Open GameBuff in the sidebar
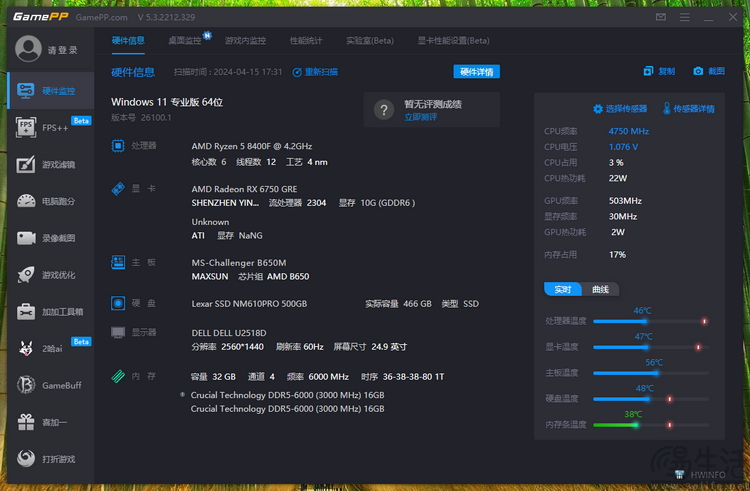Viewport: 750px width, 491px height. point(51,385)
